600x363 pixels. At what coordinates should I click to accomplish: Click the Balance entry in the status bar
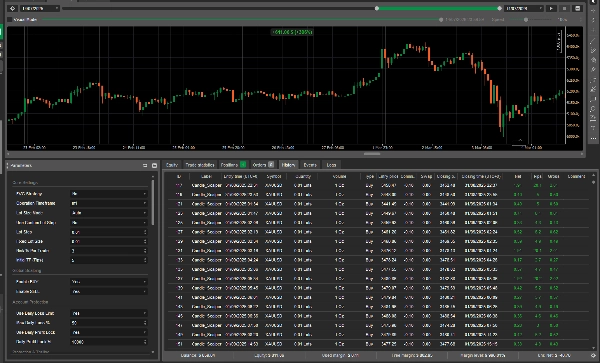click(x=198, y=356)
